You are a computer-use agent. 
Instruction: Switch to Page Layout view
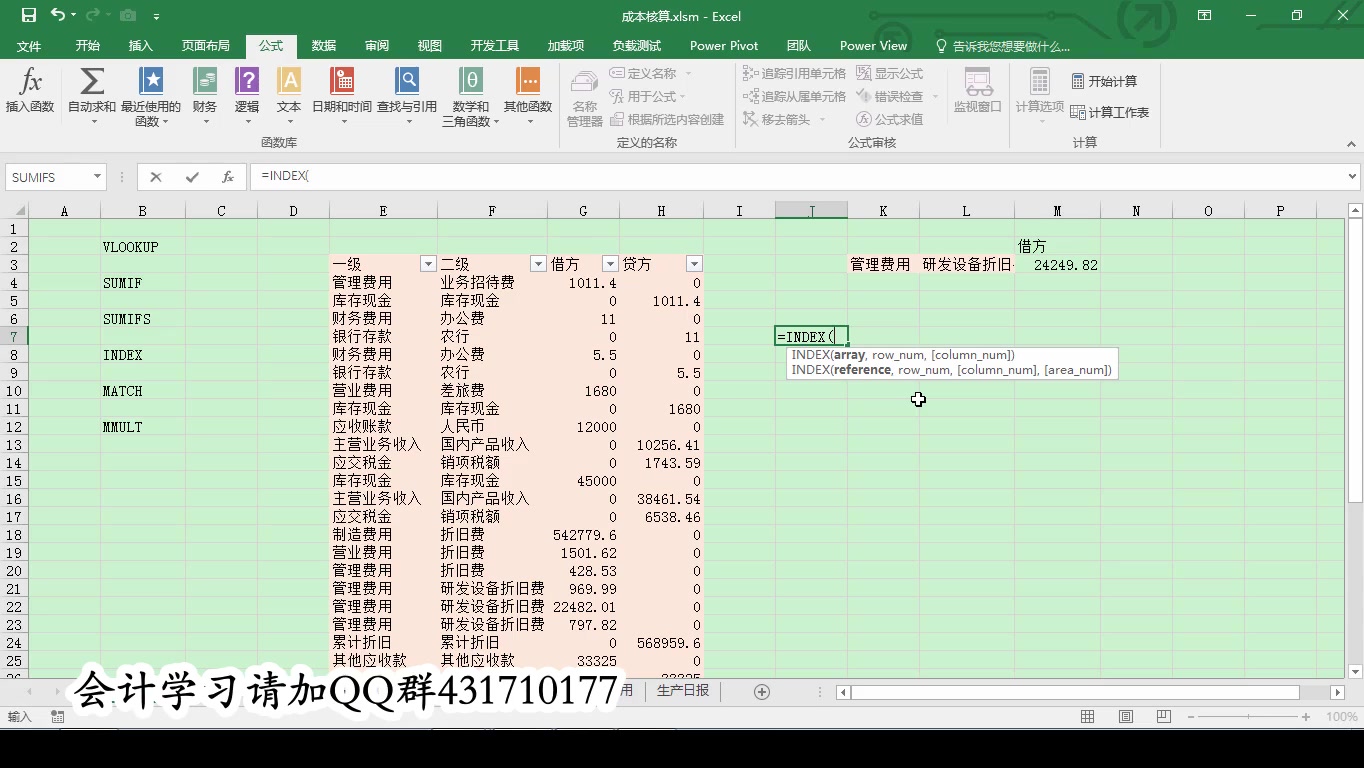click(x=1126, y=717)
